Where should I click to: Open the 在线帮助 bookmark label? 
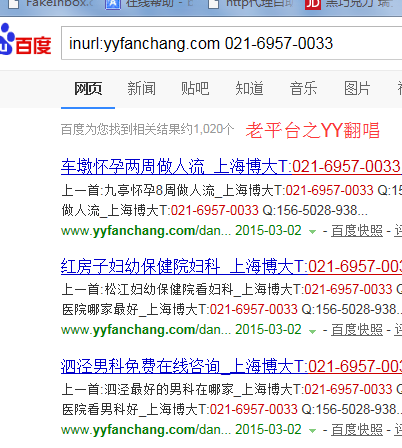(159, 4)
